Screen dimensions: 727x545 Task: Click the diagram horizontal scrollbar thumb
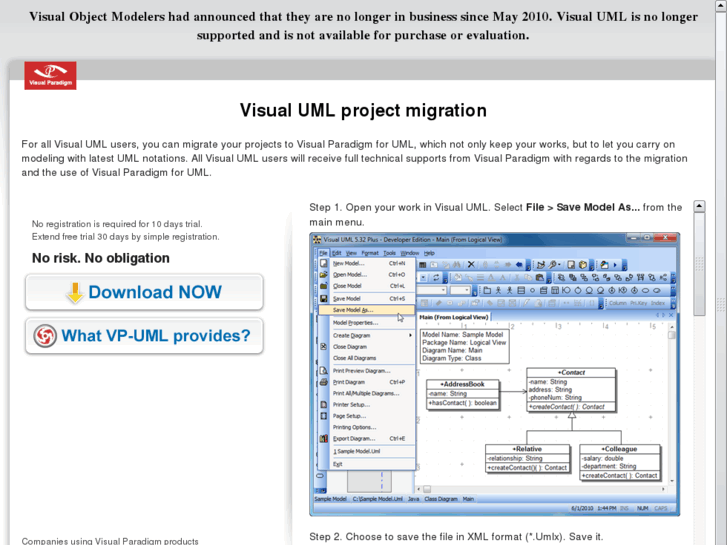[x=427, y=489]
